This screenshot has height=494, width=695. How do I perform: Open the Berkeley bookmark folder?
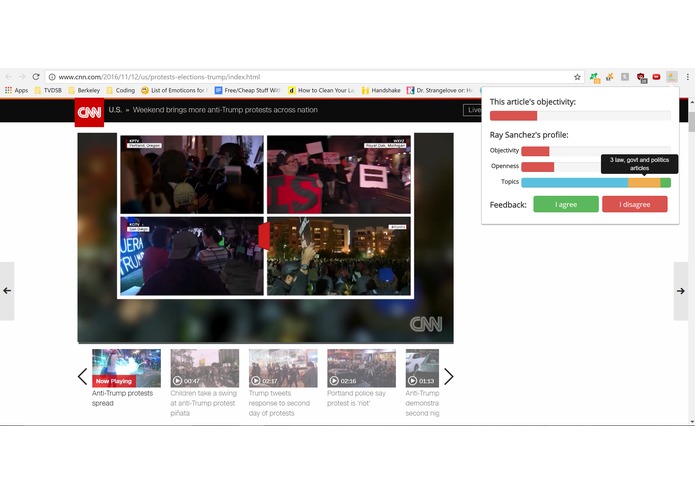pos(84,90)
